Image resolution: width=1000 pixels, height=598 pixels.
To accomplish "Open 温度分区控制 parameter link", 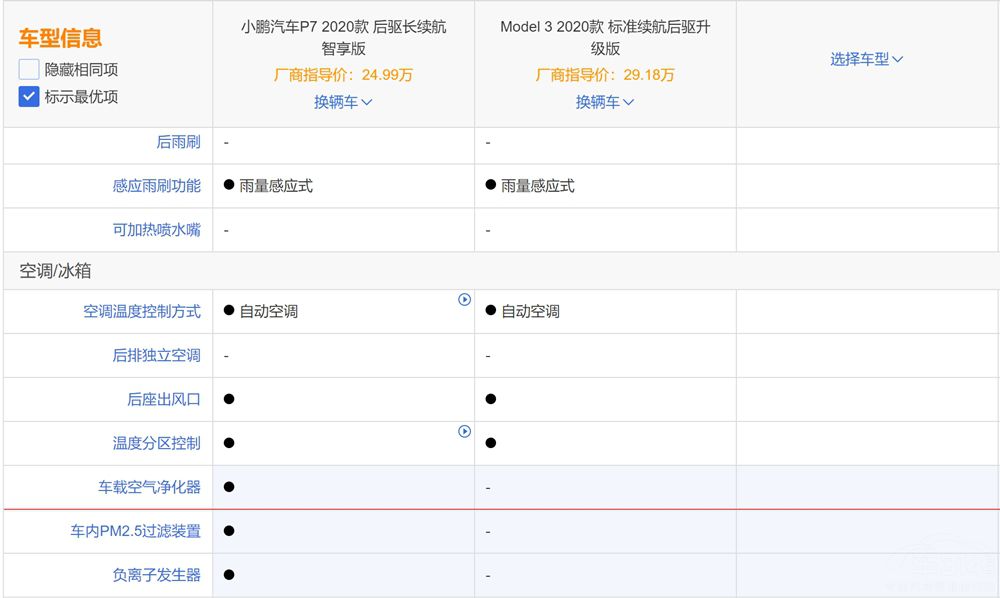I will click(157, 443).
